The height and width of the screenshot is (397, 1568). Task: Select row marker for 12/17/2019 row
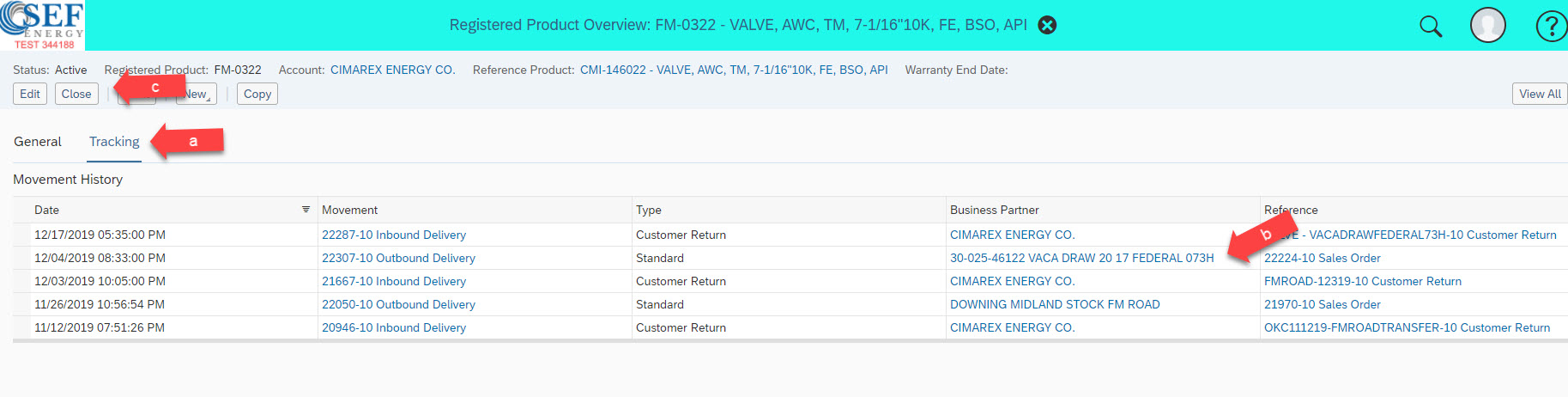(x=21, y=235)
